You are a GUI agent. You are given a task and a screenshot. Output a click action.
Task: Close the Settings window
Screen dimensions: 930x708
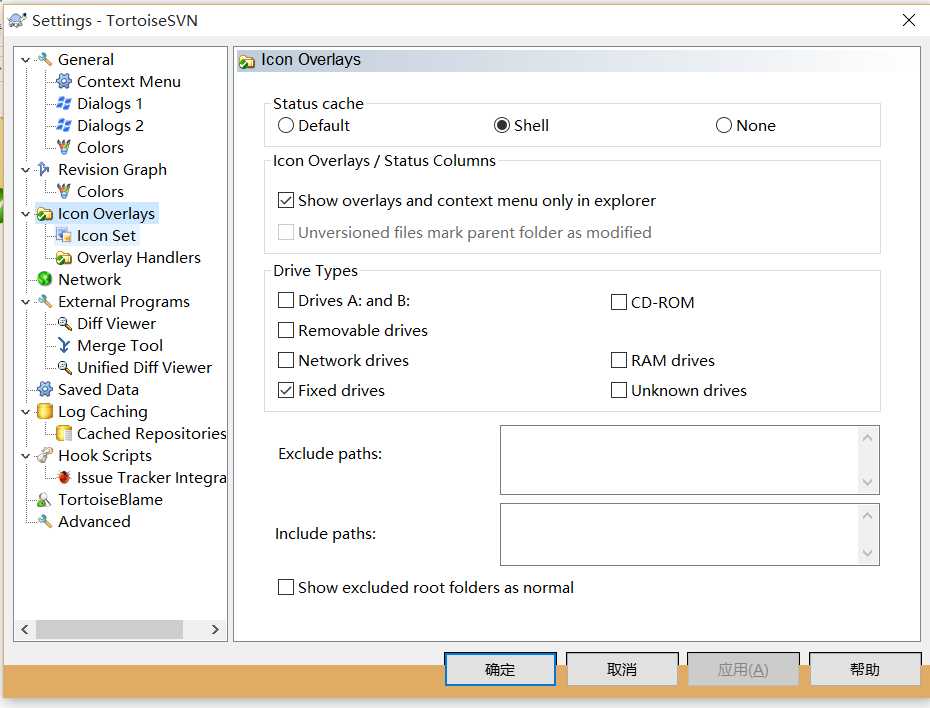click(909, 20)
